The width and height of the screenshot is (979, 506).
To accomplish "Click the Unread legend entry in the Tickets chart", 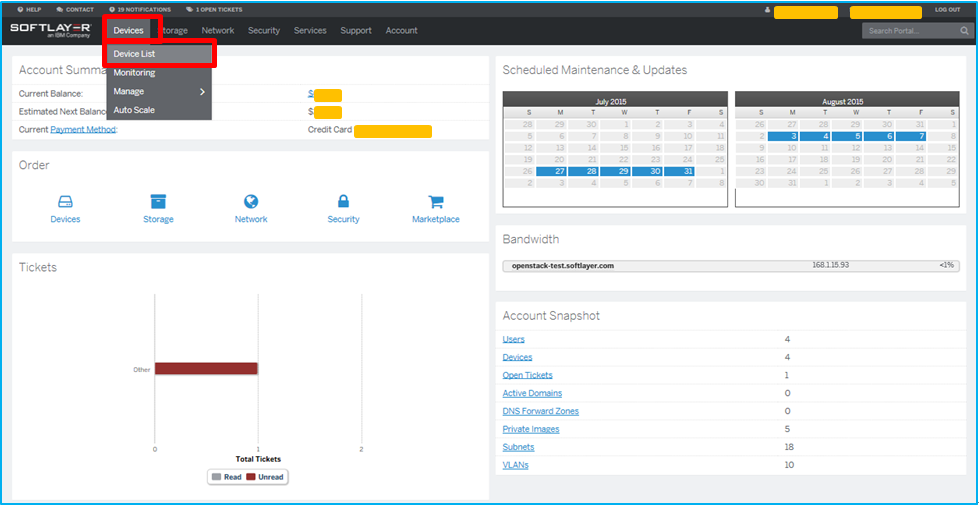I will click(x=265, y=477).
